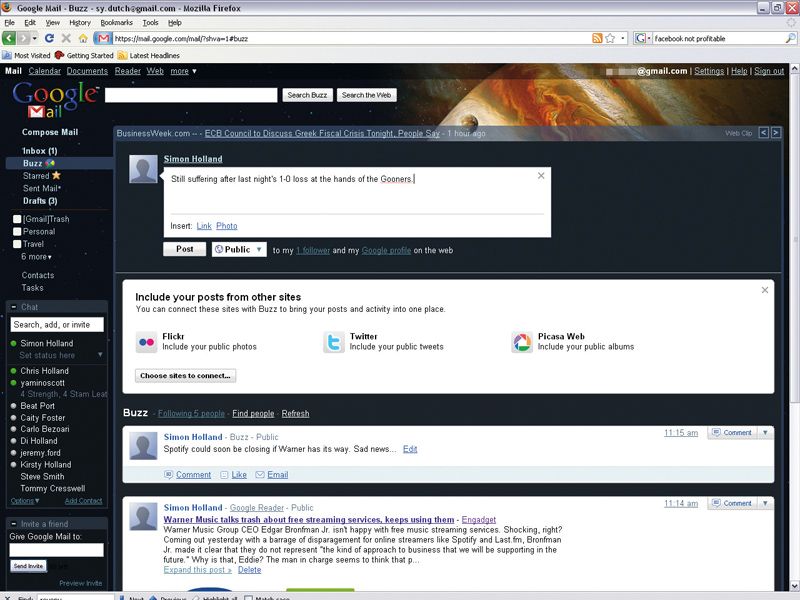The image size is (800, 600).
Task: Open the Bookmarks menu
Action: coord(116,22)
